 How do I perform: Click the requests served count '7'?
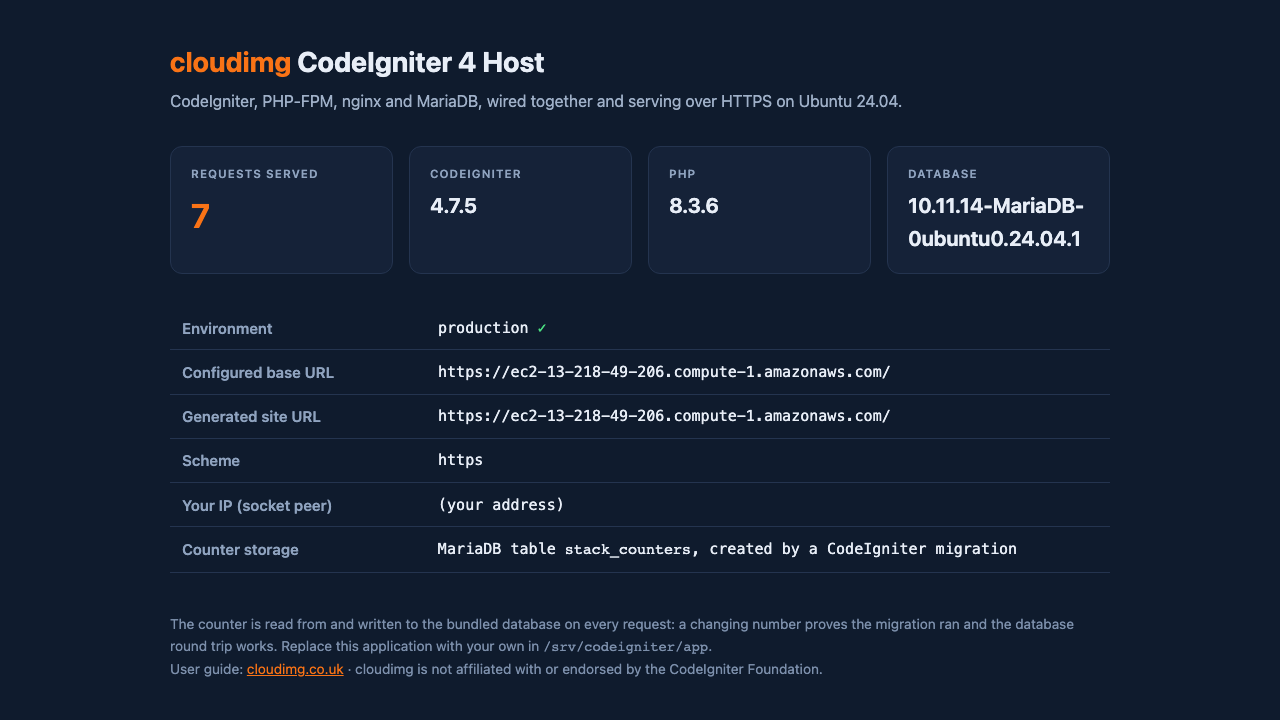click(x=200, y=216)
